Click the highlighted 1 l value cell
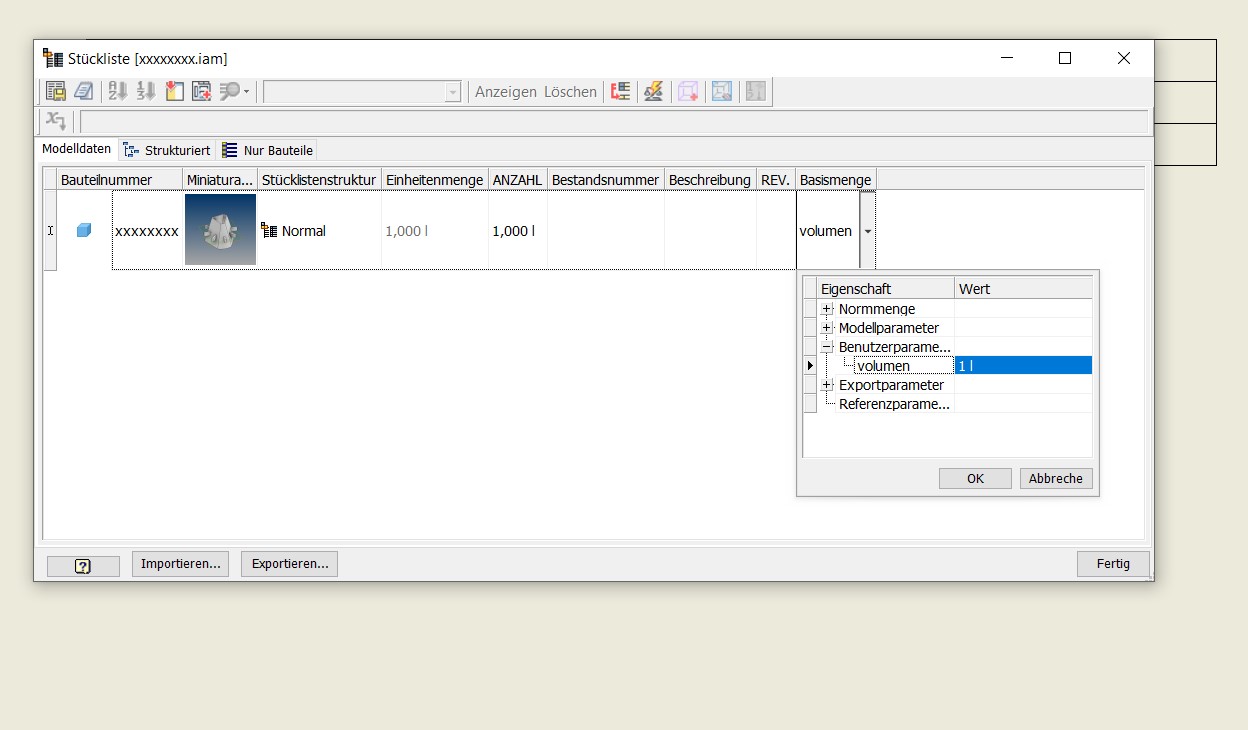Viewport: 1248px width, 730px height. point(1023,366)
